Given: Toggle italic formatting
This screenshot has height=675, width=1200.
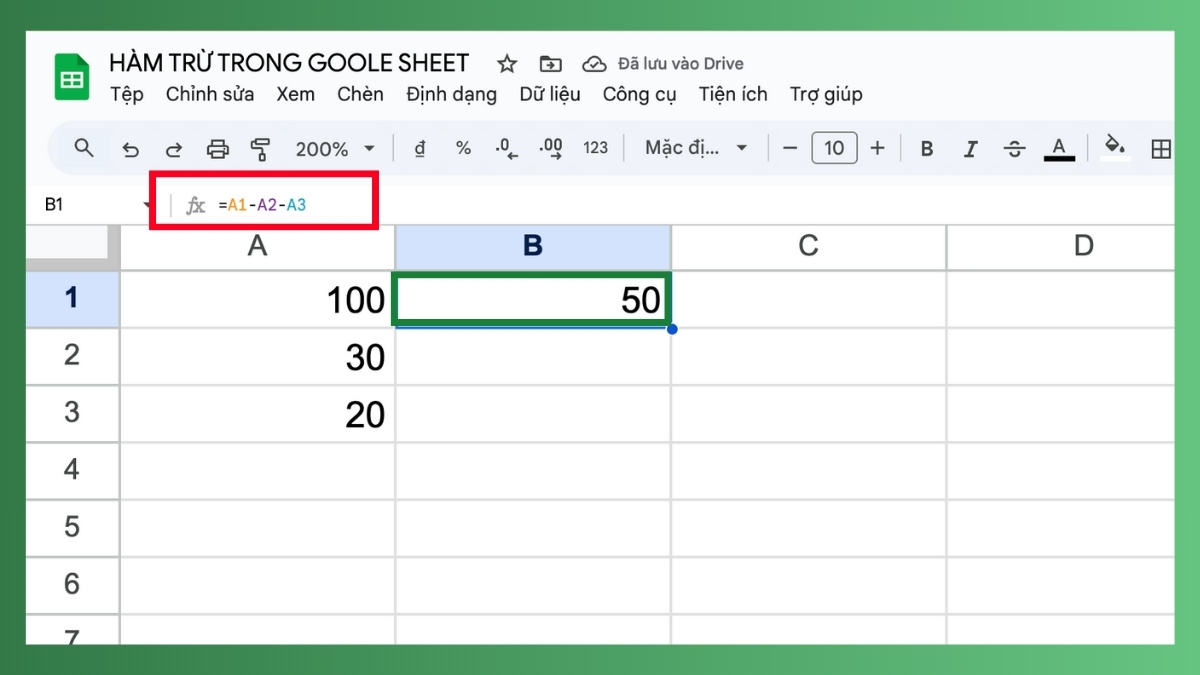Looking at the screenshot, I should [x=970, y=148].
